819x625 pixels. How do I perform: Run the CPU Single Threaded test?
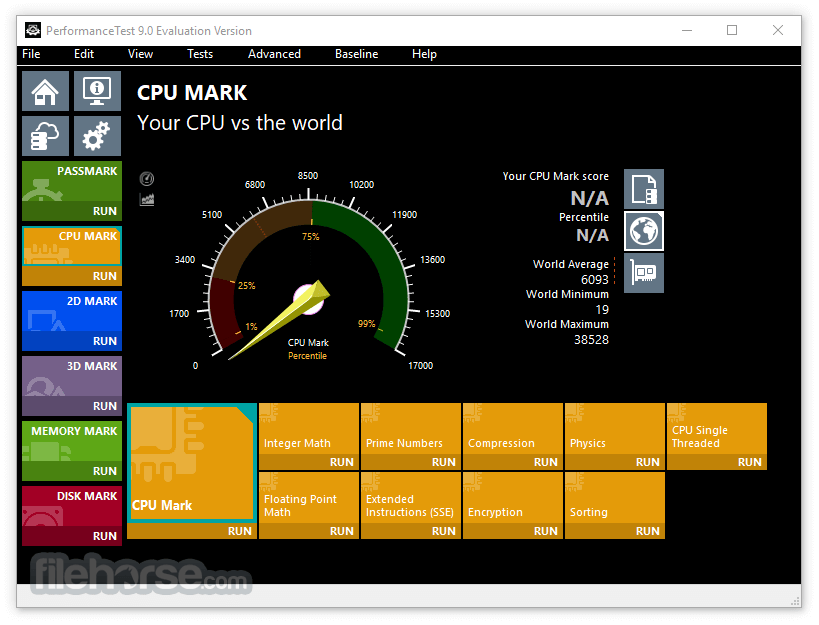point(717,462)
